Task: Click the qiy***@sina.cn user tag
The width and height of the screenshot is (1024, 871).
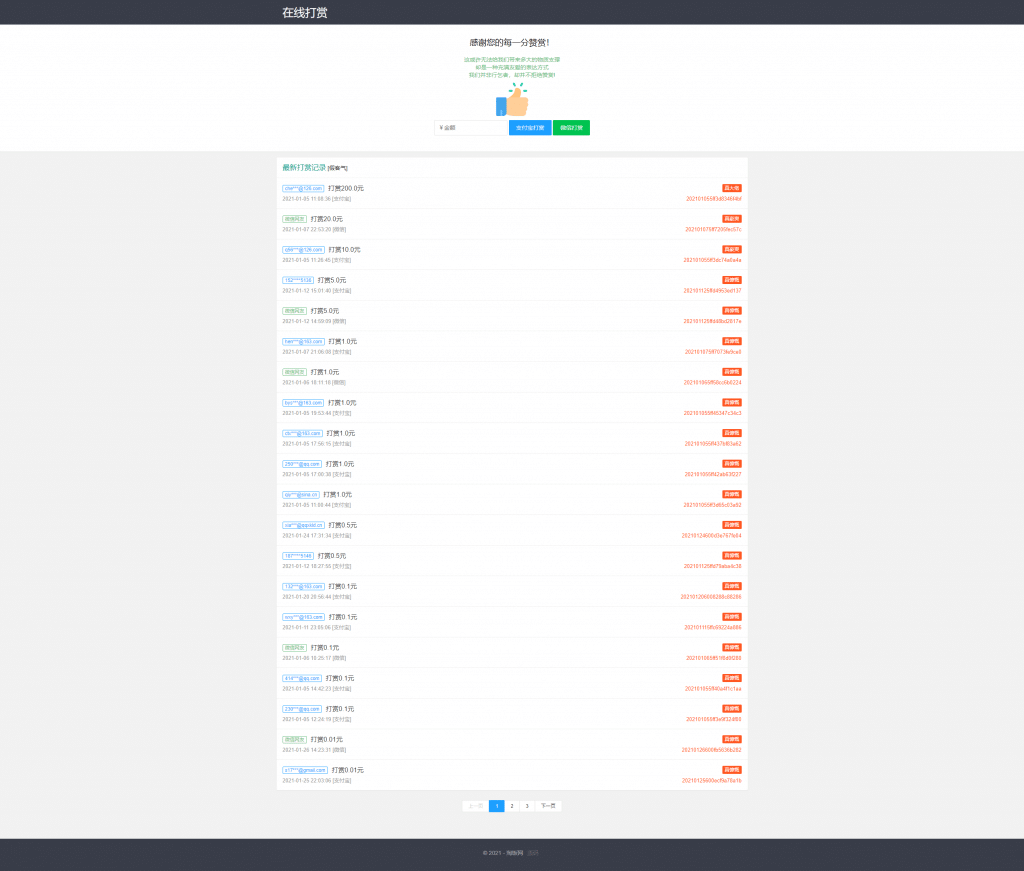Action: [301, 494]
